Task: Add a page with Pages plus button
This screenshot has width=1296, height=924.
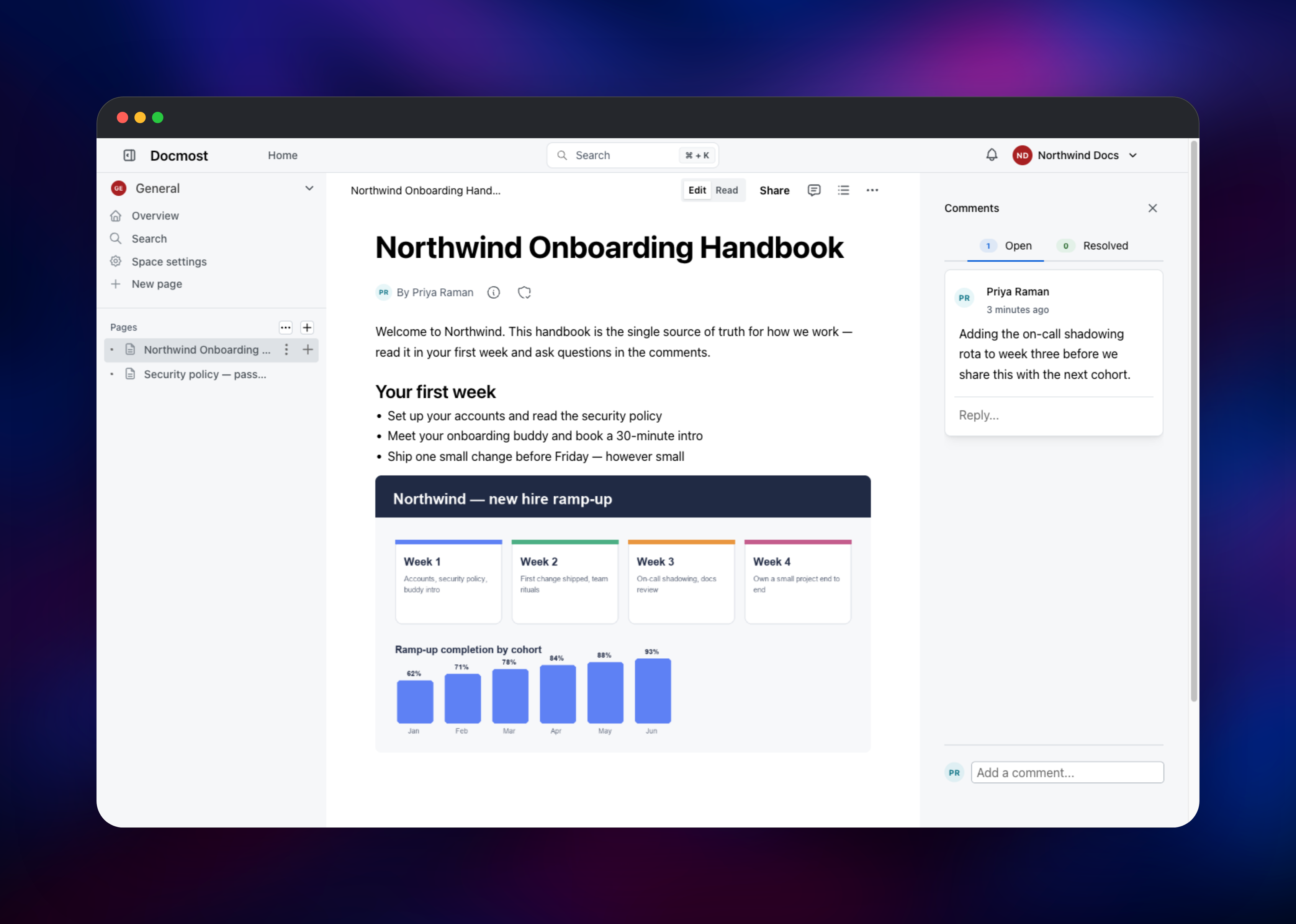Action: pos(307,327)
